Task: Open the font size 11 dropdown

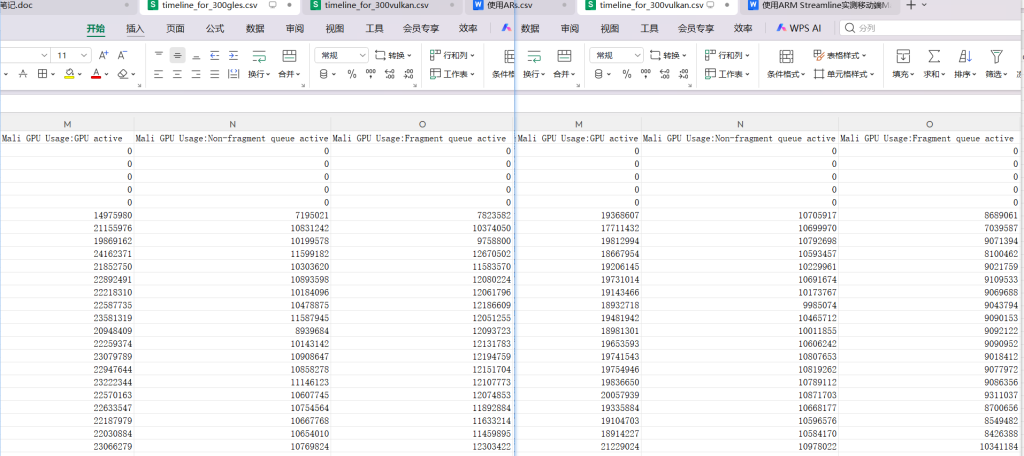Action: click(81, 56)
